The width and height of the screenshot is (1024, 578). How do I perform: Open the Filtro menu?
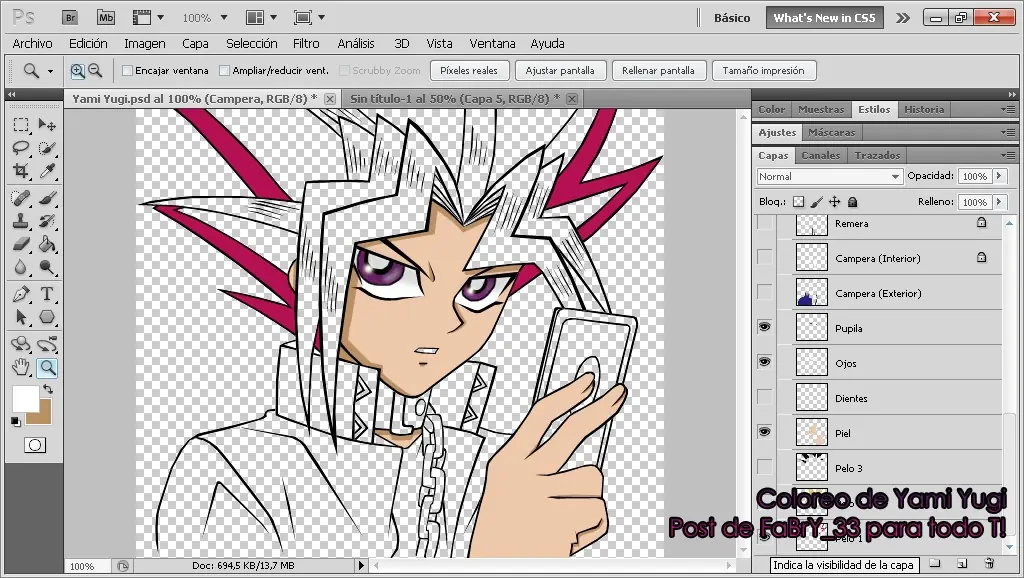pyautogui.click(x=306, y=43)
